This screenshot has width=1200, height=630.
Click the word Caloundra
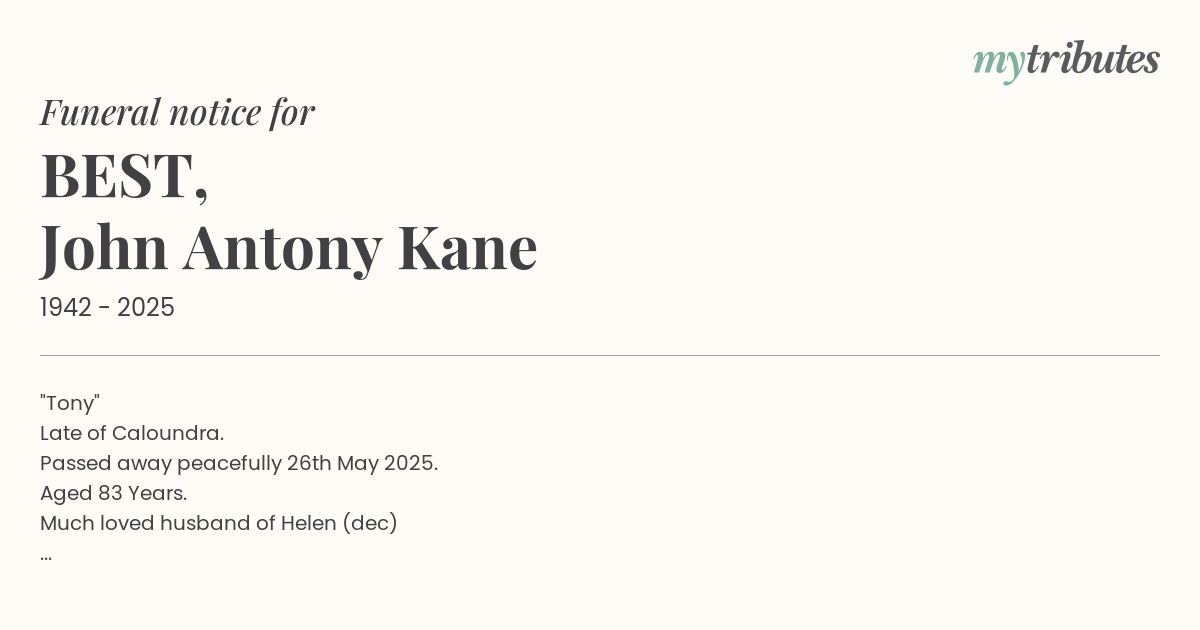point(168,433)
